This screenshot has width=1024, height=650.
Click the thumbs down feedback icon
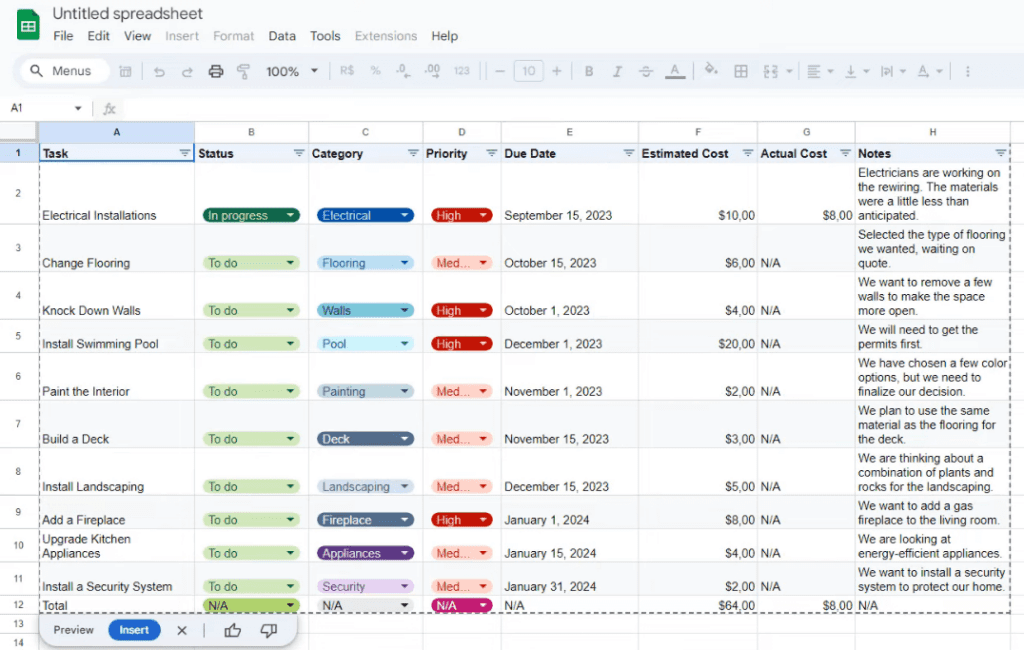click(x=268, y=630)
